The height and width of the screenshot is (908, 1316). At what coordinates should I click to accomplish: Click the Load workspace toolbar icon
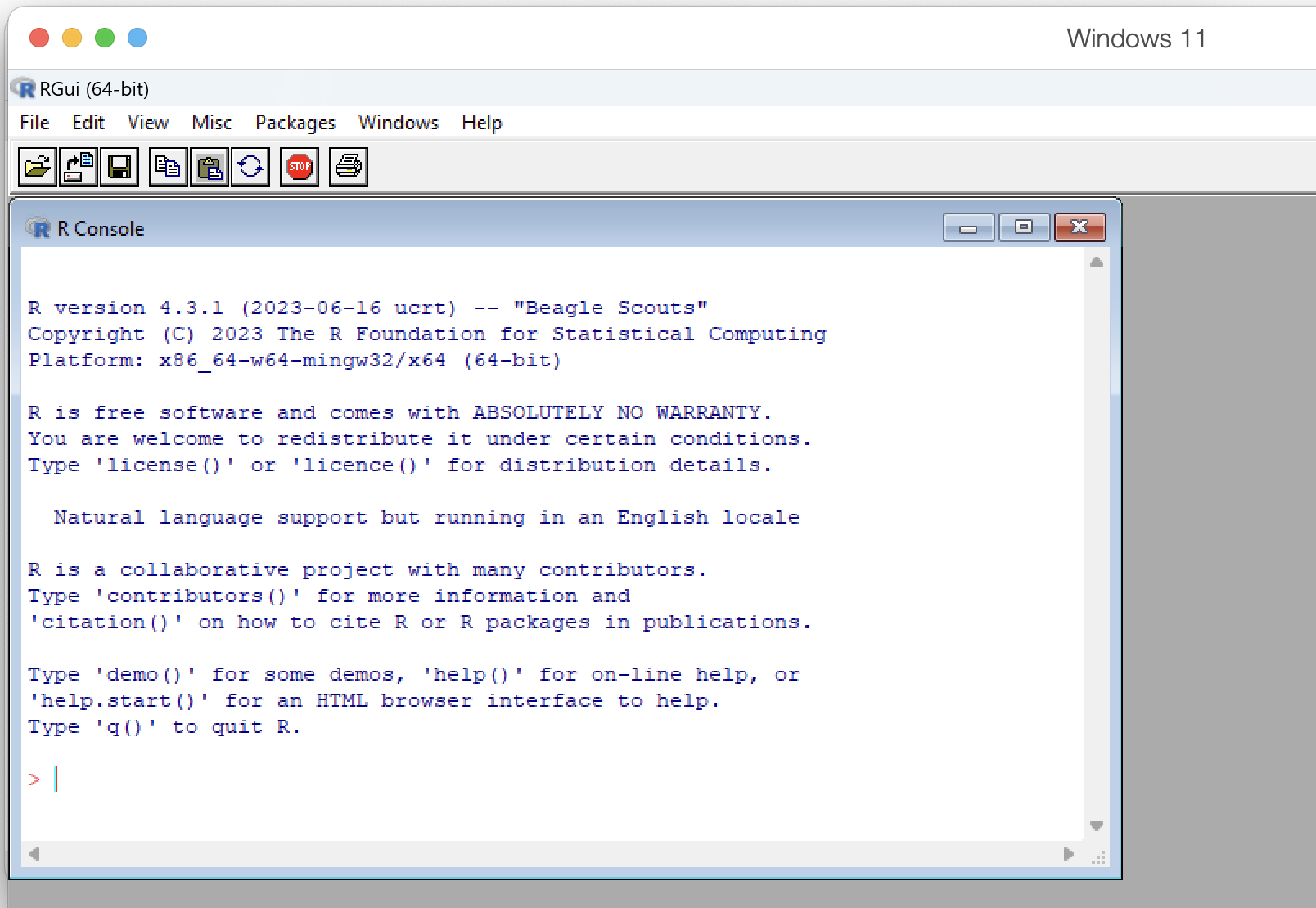coord(79,167)
